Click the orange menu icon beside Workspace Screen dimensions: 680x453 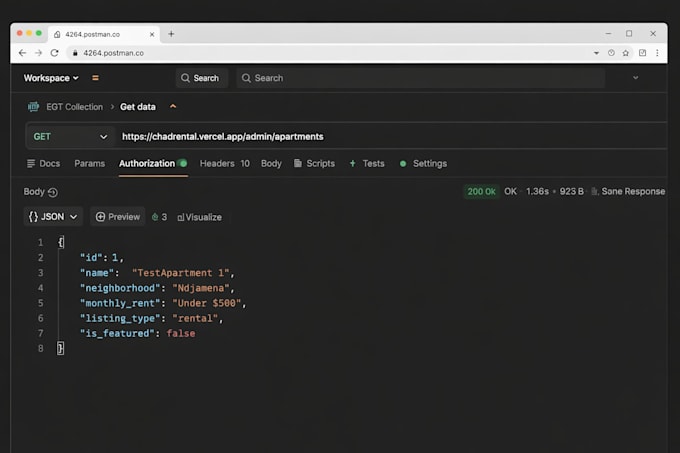click(x=95, y=78)
